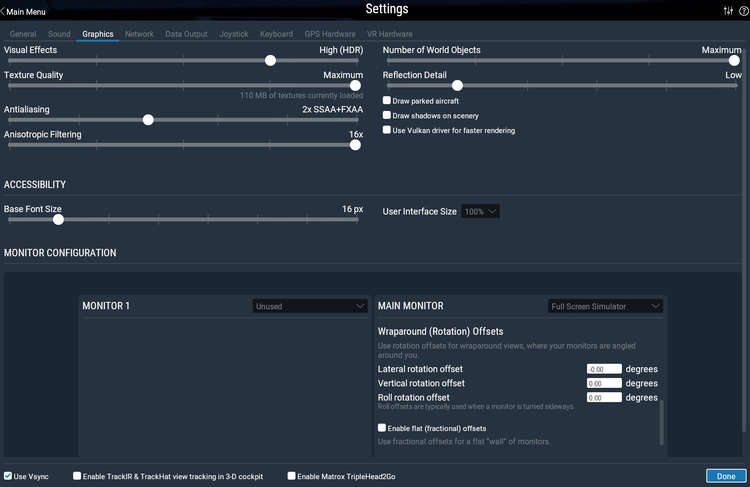
Task: Click the help question mark icon
Action: point(742,11)
